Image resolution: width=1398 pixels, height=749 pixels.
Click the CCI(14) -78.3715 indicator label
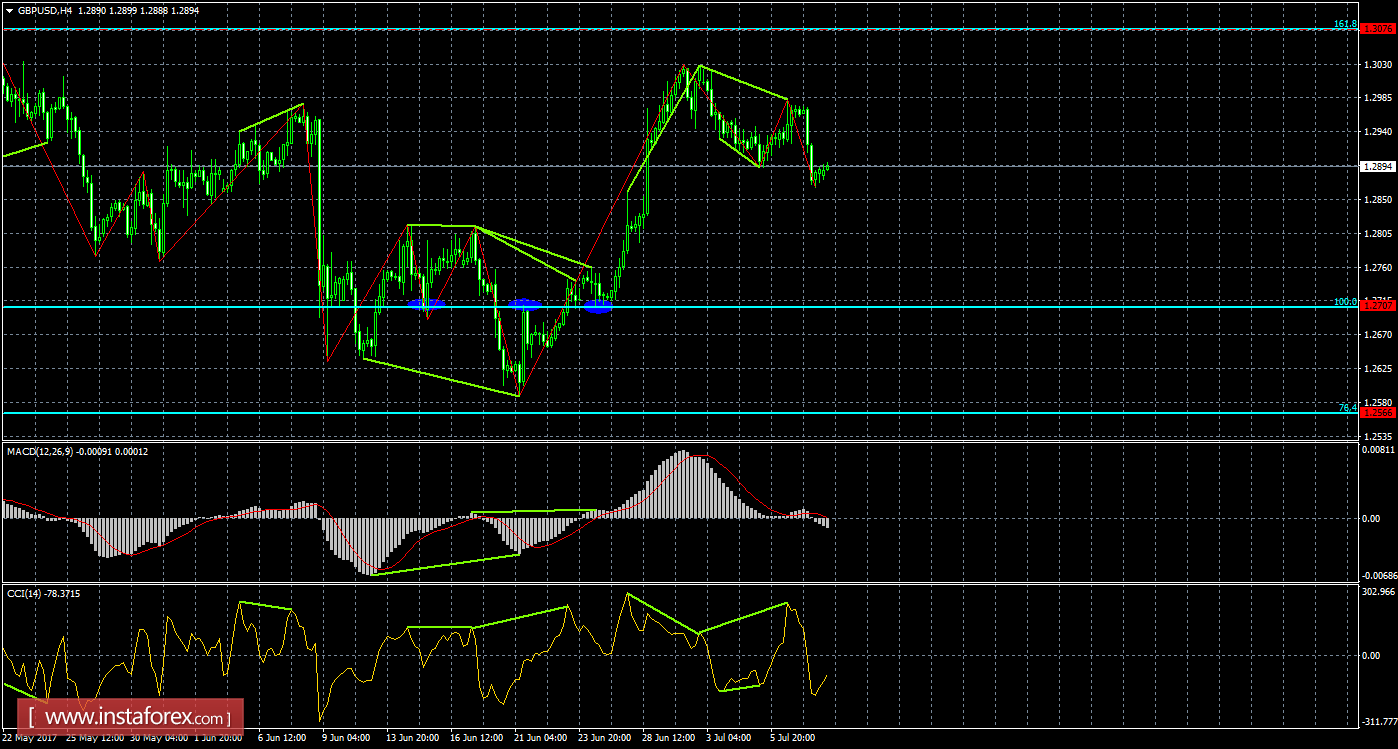tap(43, 593)
